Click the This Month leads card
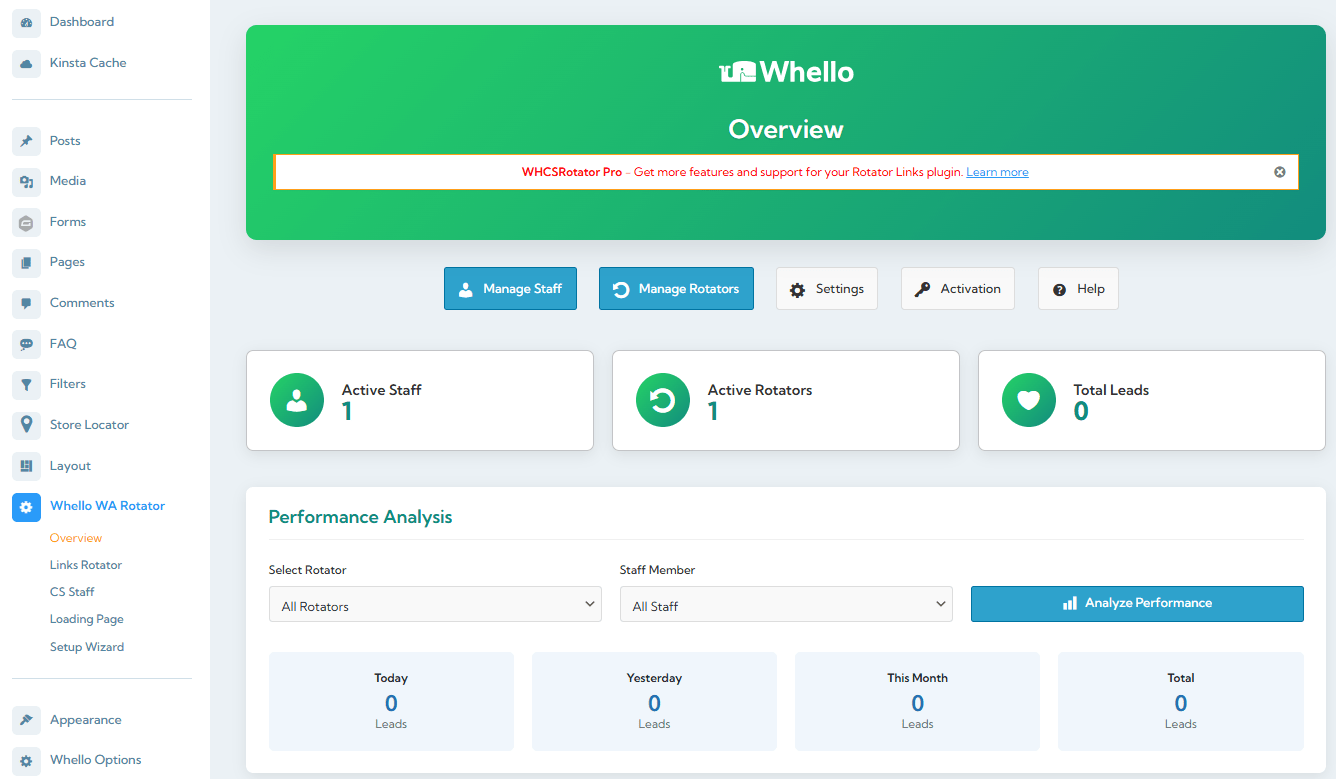 (917, 701)
